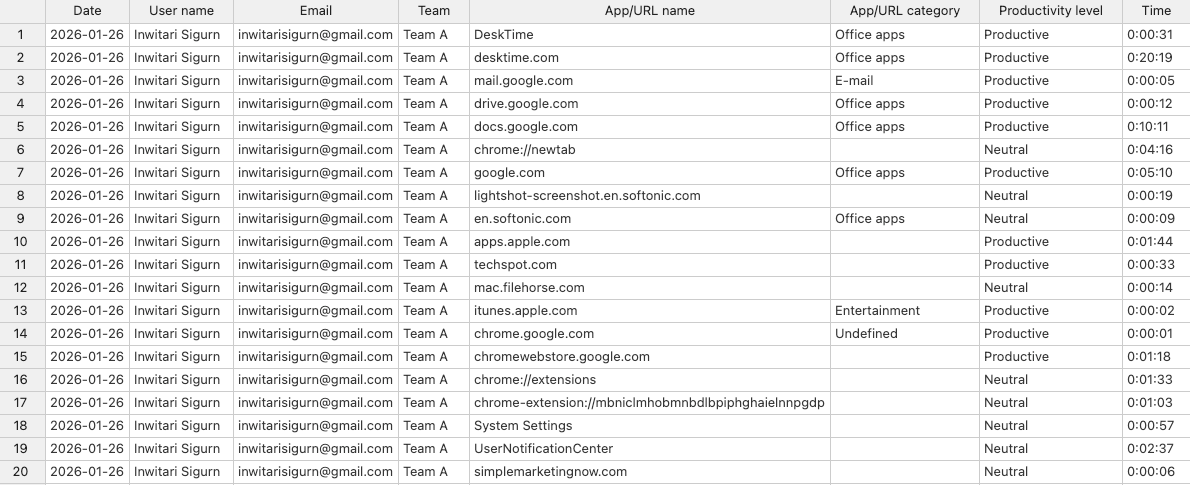
Task: Click the E-mail category cell
Action: click(x=905, y=81)
